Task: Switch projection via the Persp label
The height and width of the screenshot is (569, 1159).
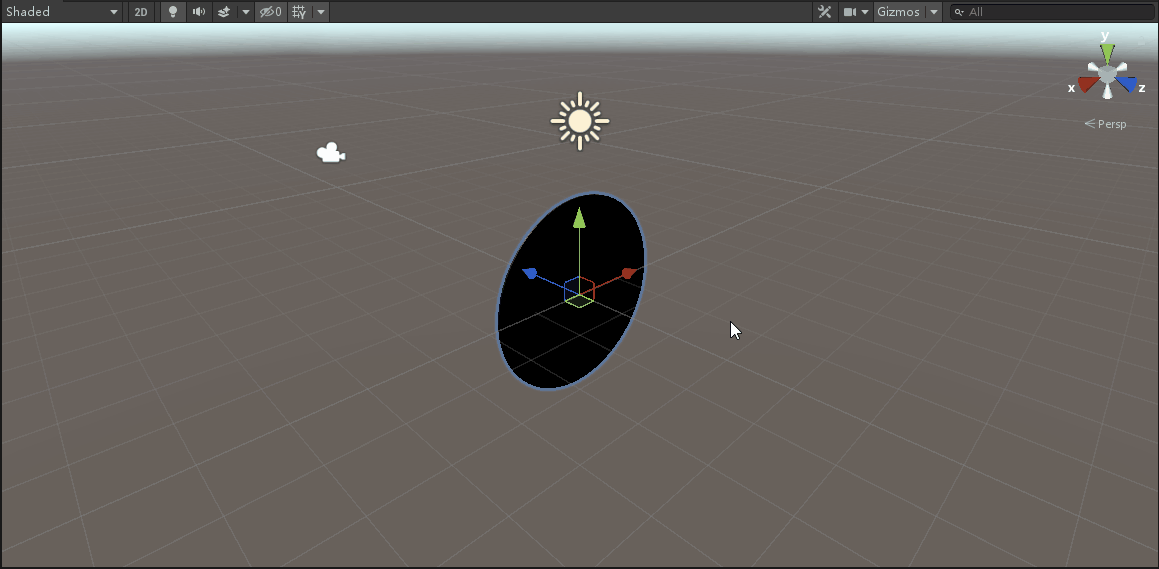Action: click(1106, 124)
